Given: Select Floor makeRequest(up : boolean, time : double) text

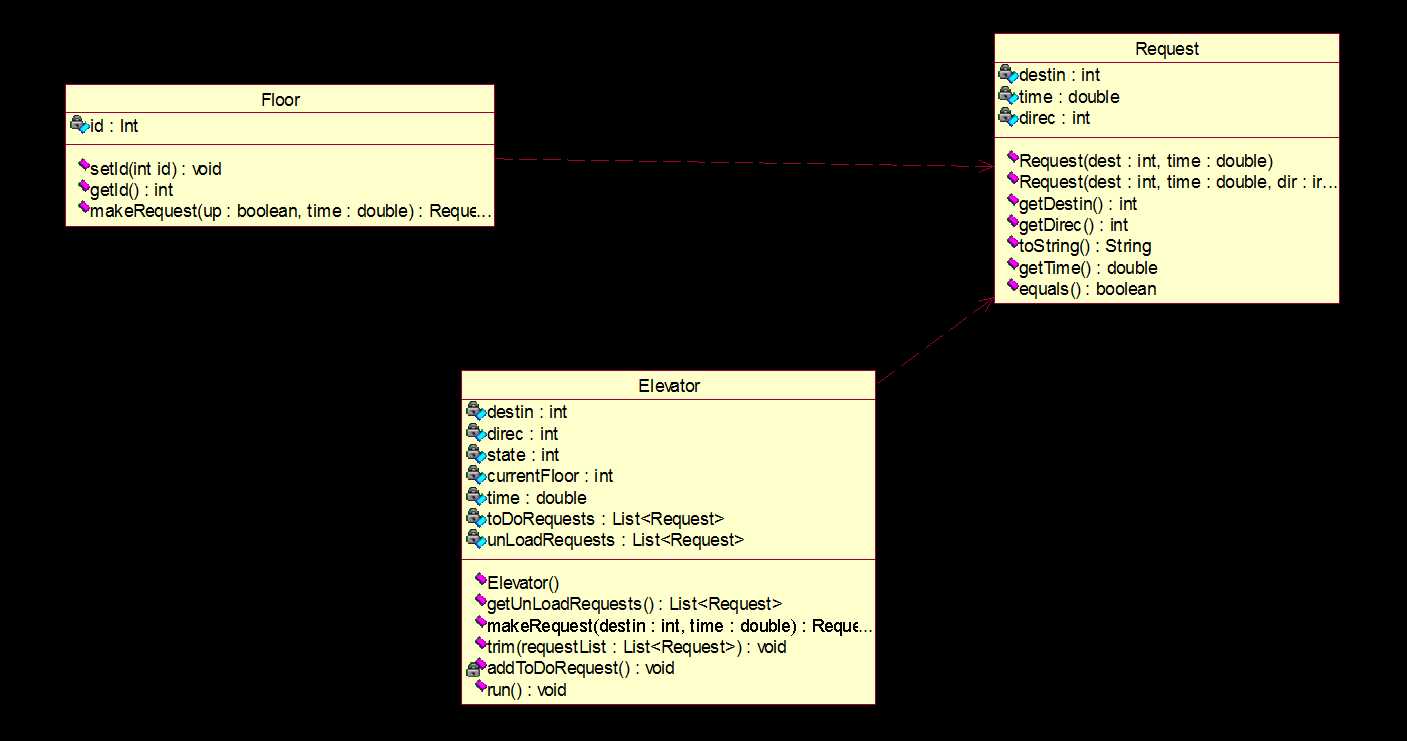Looking at the screenshot, I should click(291, 210).
